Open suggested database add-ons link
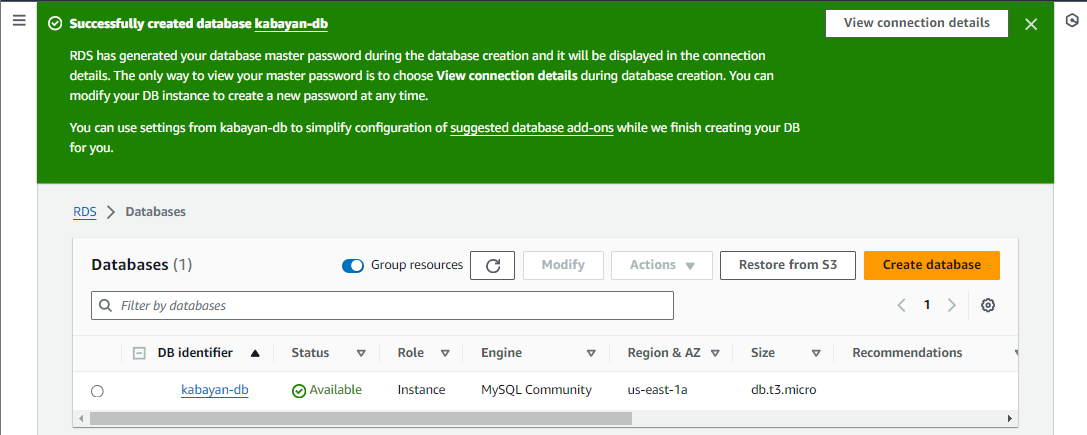Screen dimensions: 1087x435 coord(531,129)
